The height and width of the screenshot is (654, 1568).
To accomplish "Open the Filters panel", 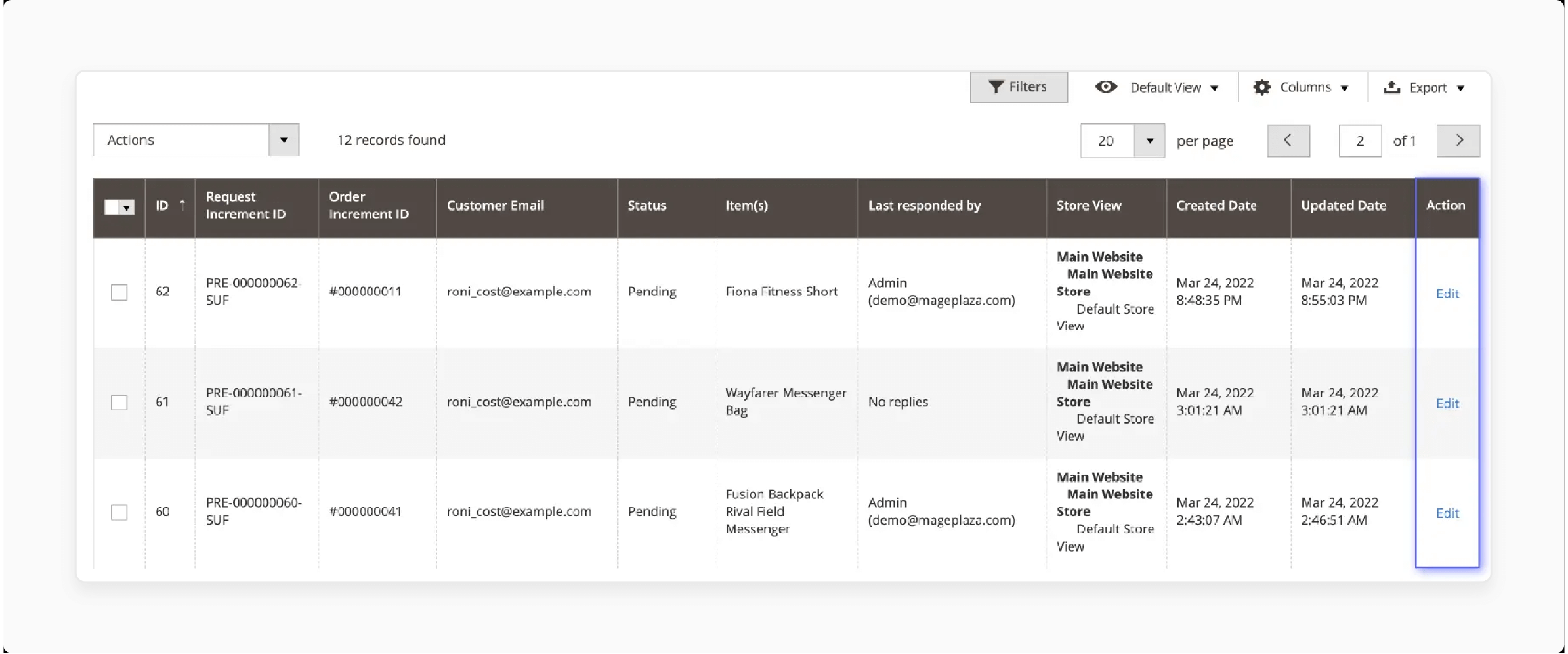I will [x=1018, y=87].
